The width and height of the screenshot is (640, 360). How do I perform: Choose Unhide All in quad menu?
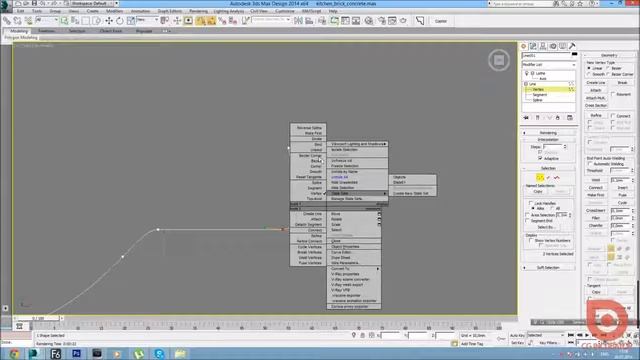point(340,177)
